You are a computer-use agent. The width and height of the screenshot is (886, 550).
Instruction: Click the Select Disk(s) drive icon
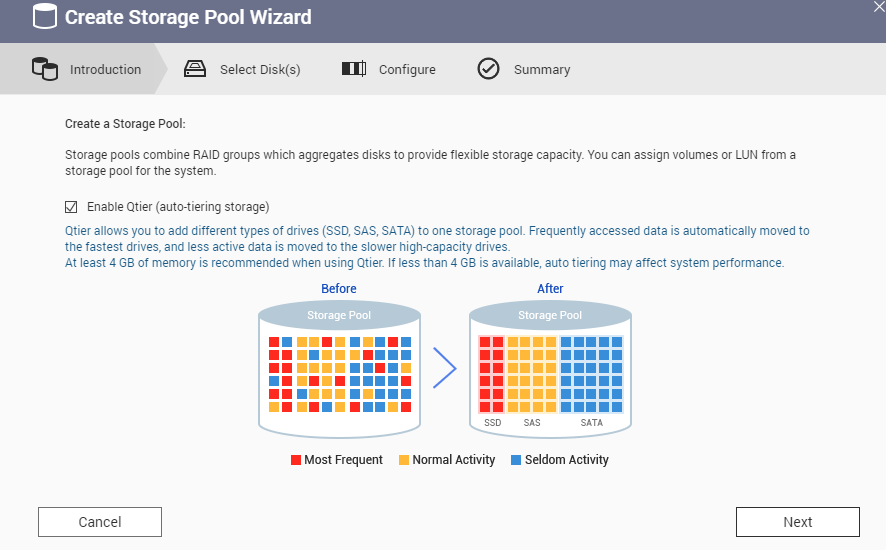(x=195, y=69)
